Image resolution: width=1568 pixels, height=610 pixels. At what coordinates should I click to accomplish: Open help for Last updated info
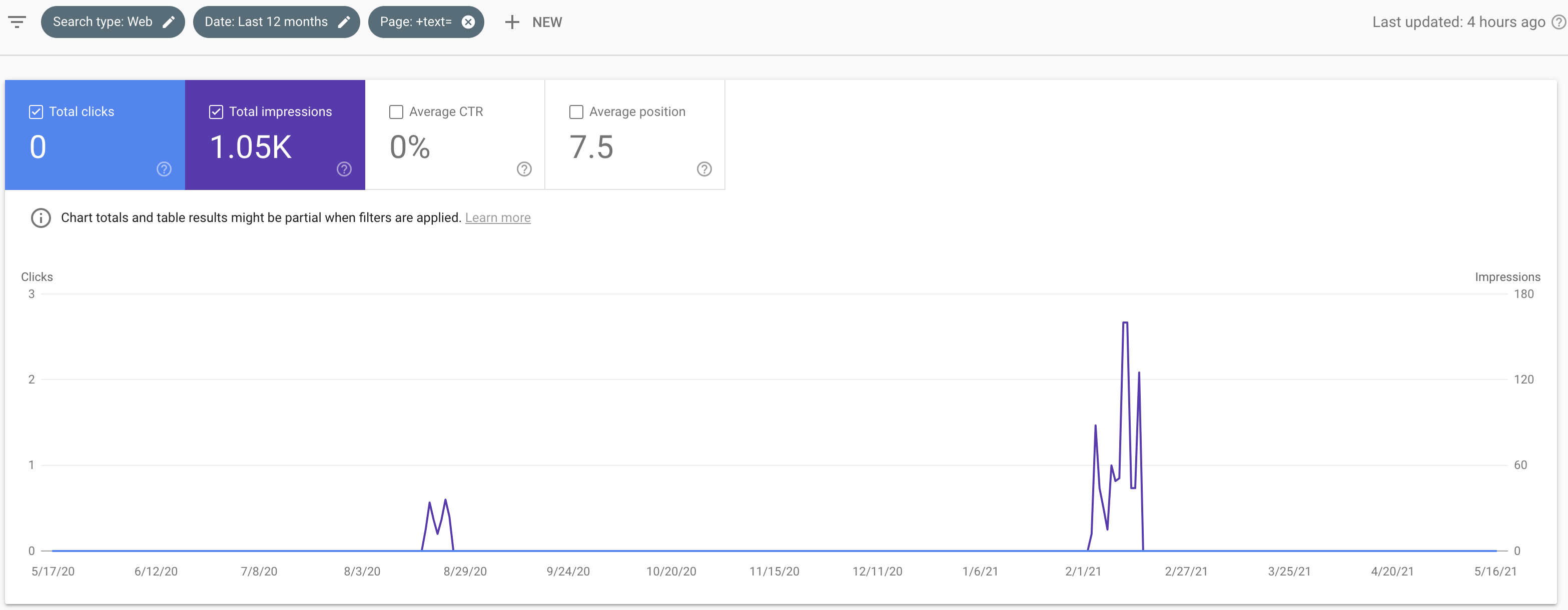tap(1558, 22)
